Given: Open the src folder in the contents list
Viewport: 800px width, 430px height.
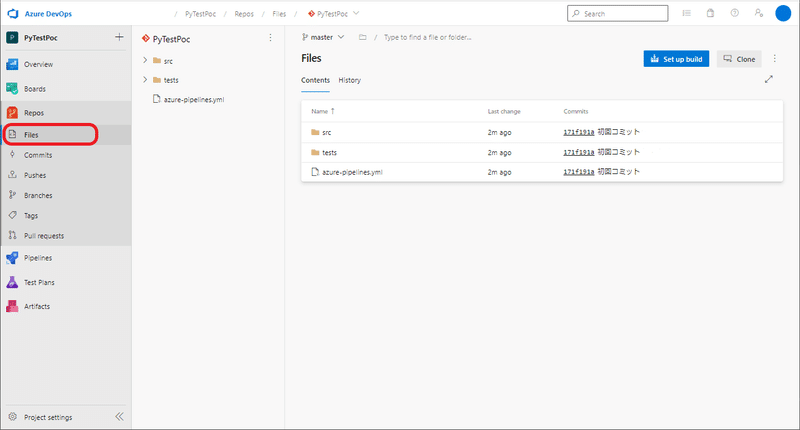Looking at the screenshot, I should (x=327, y=132).
